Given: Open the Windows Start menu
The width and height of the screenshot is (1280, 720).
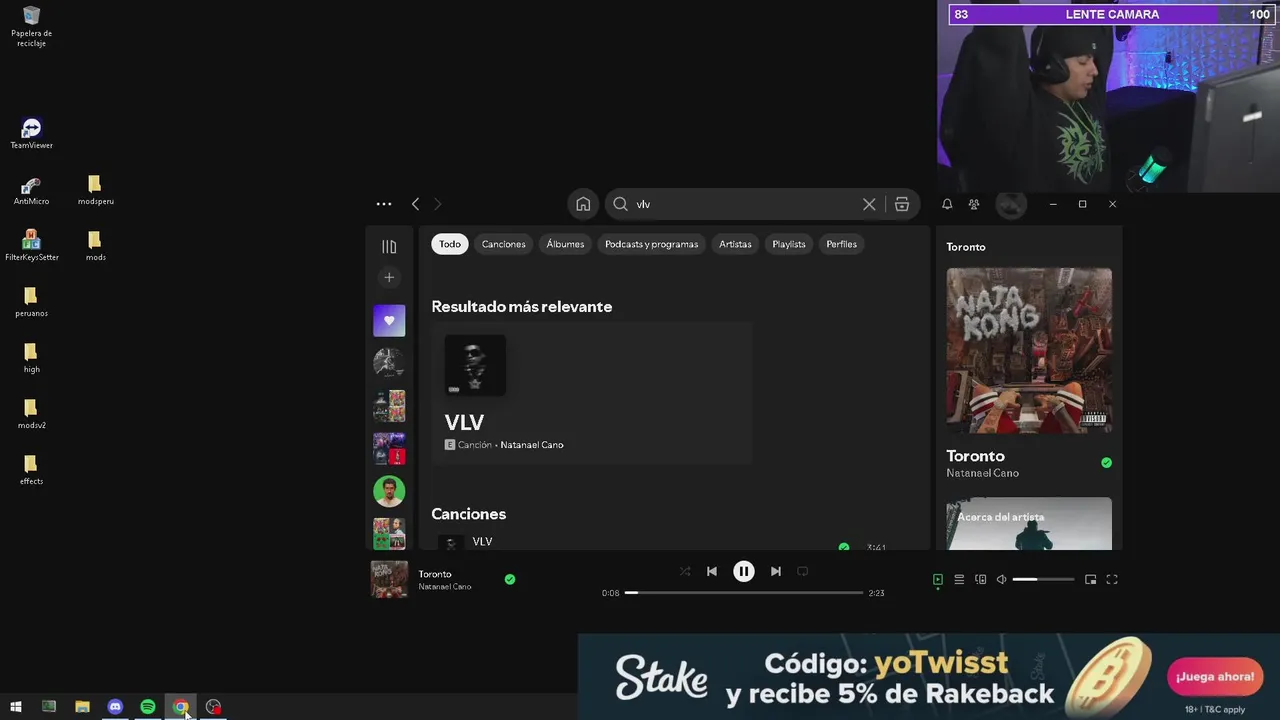Looking at the screenshot, I should (x=15, y=707).
